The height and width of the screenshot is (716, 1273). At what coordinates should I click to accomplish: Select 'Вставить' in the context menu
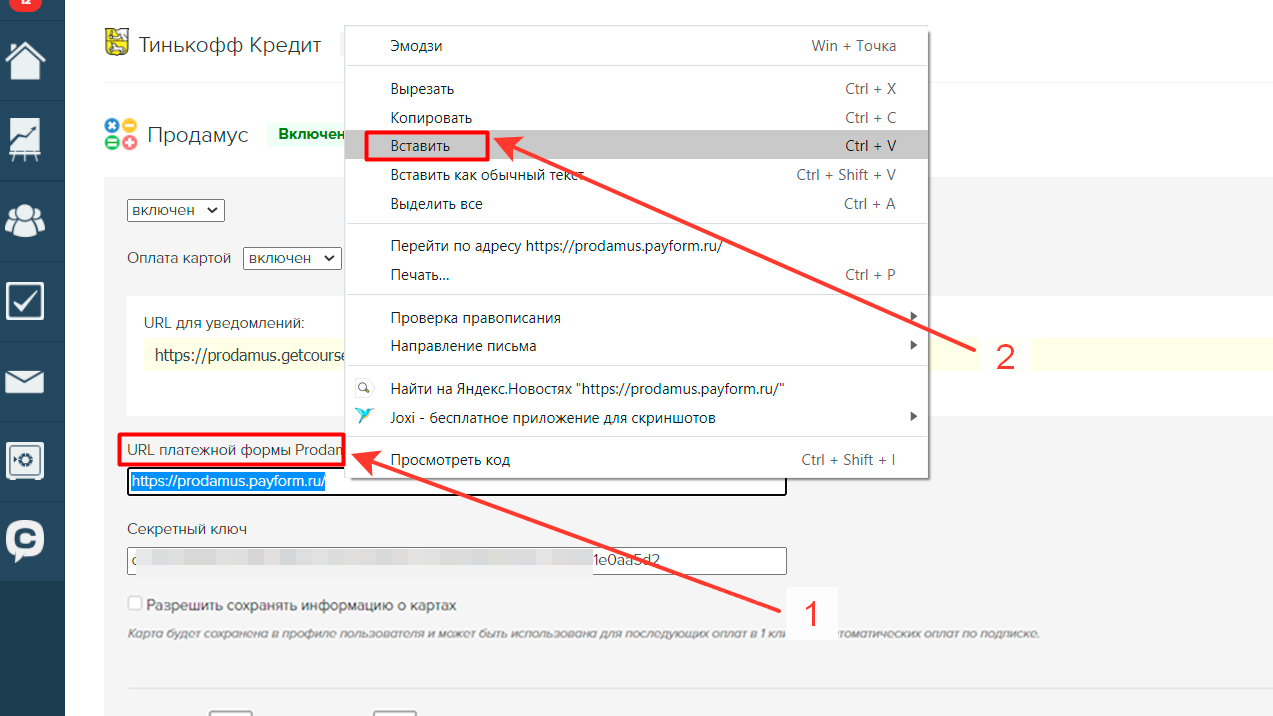click(x=421, y=146)
